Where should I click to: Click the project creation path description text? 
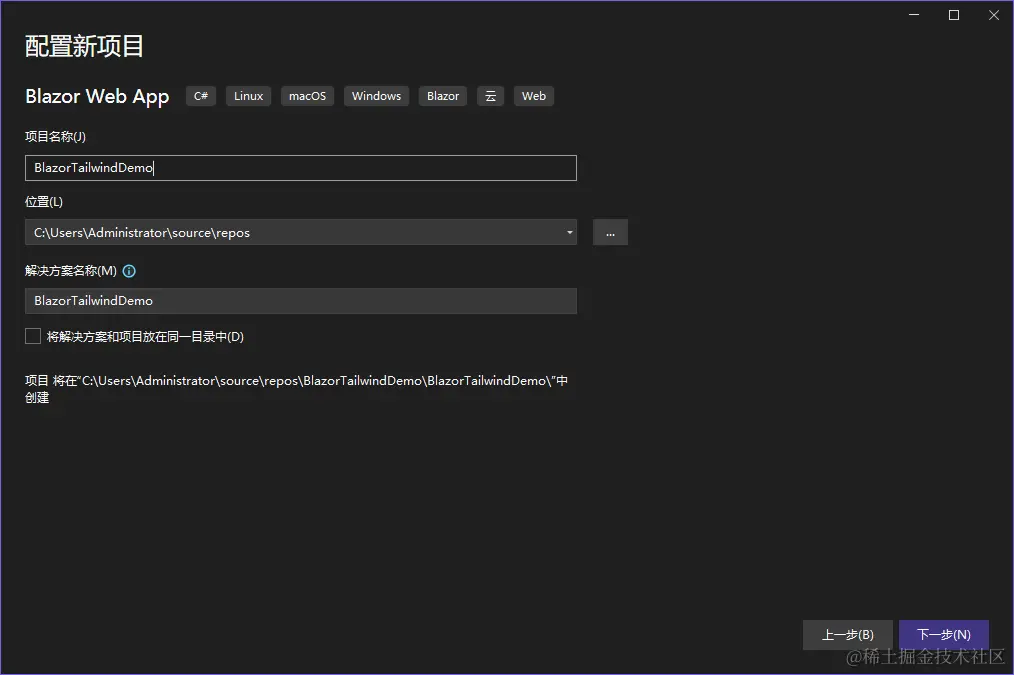[x=296, y=389]
